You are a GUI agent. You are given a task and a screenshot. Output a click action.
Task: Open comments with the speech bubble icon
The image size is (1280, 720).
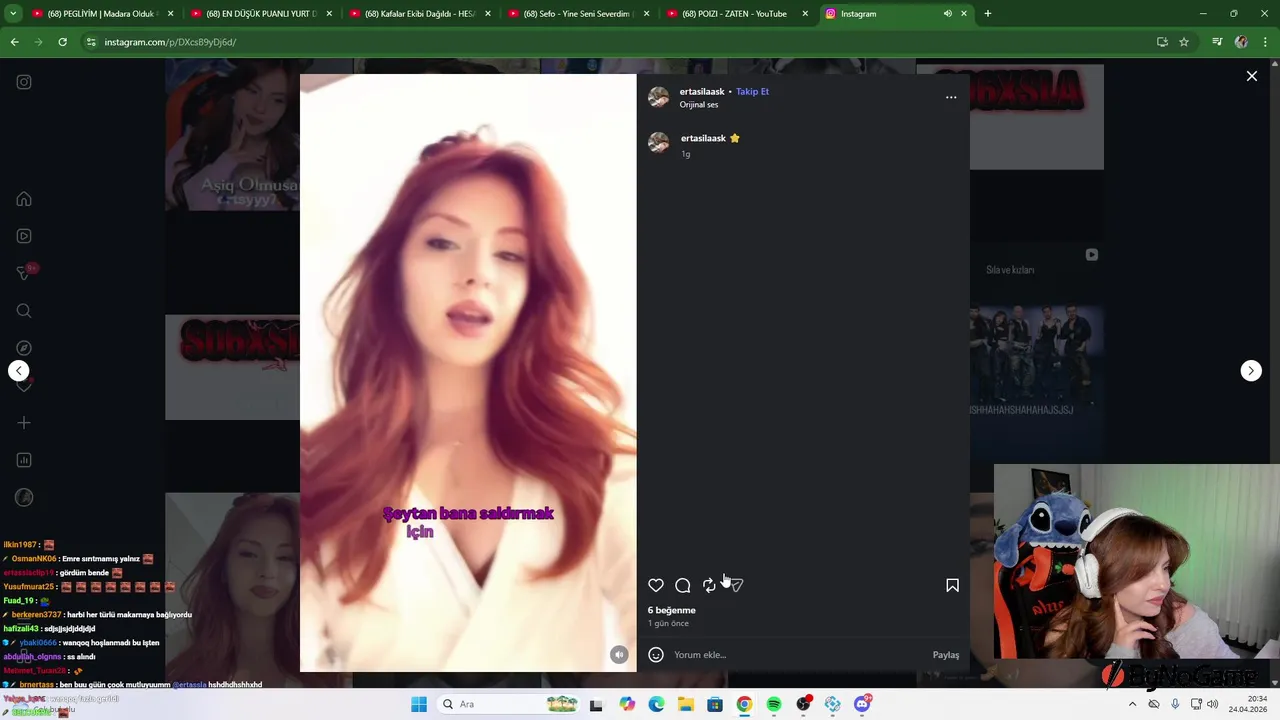point(683,585)
